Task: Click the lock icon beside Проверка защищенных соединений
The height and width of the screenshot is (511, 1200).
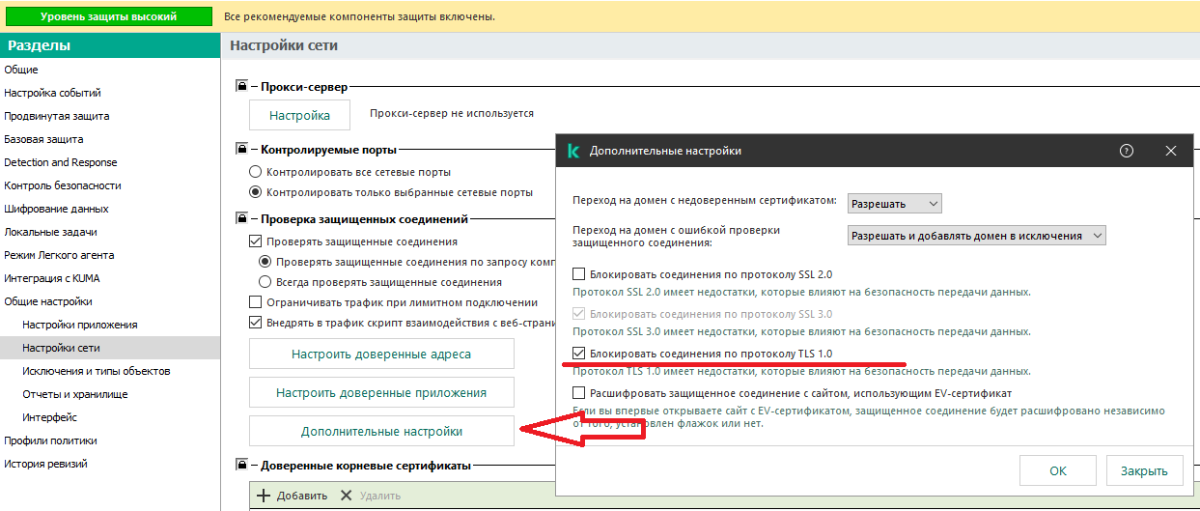Action: point(241,218)
